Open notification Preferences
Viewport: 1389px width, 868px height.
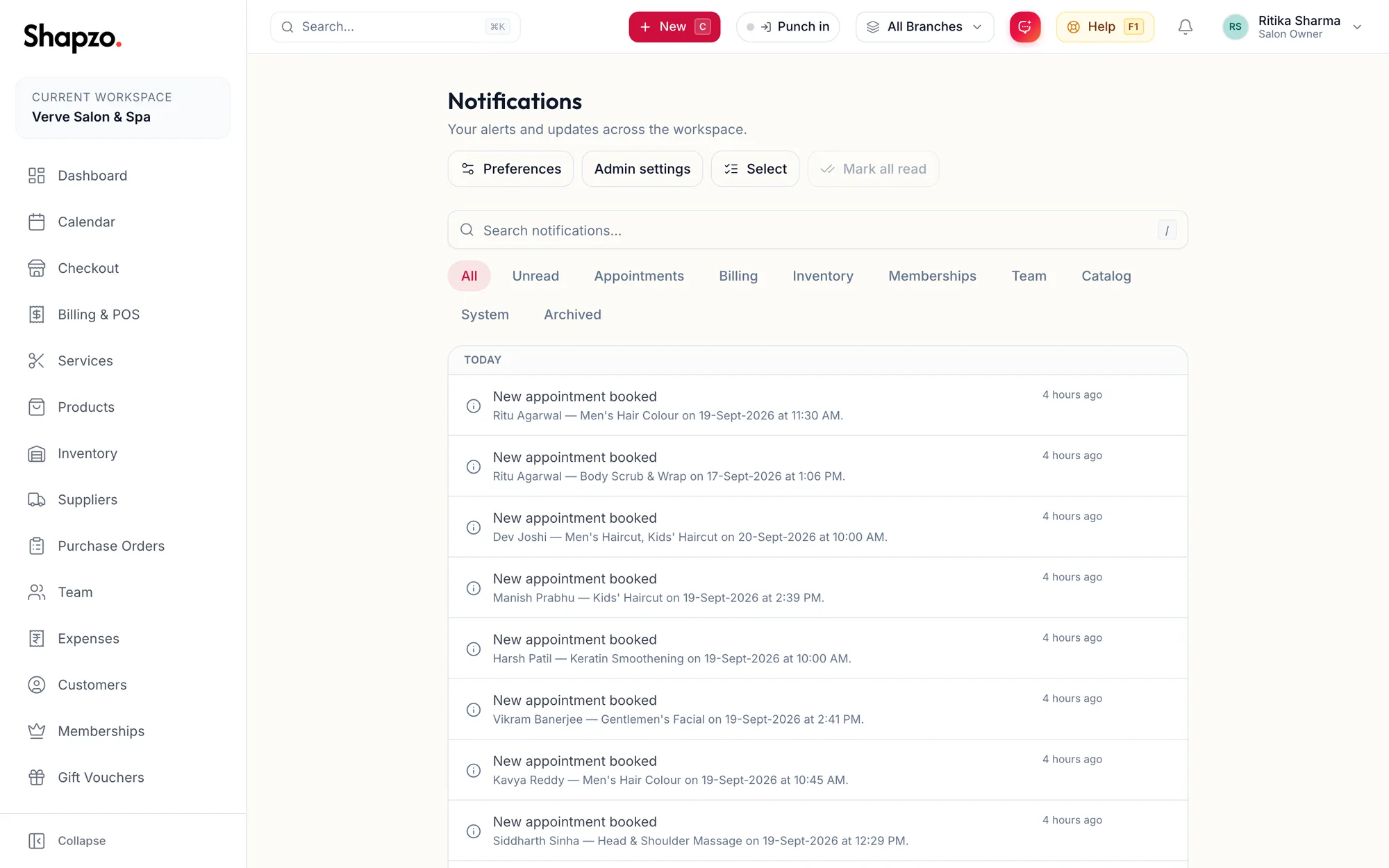(510, 169)
